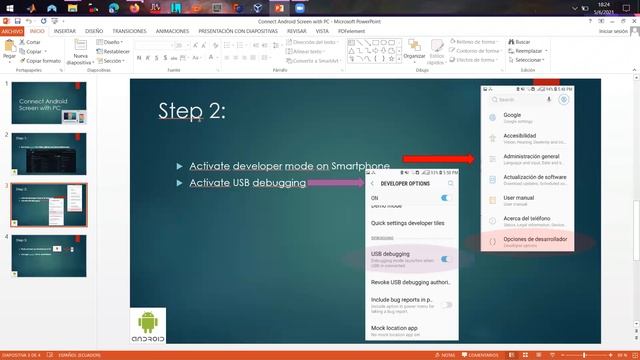
Task: Switch to slide sorter view icon
Action: pyautogui.click(x=525, y=355)
